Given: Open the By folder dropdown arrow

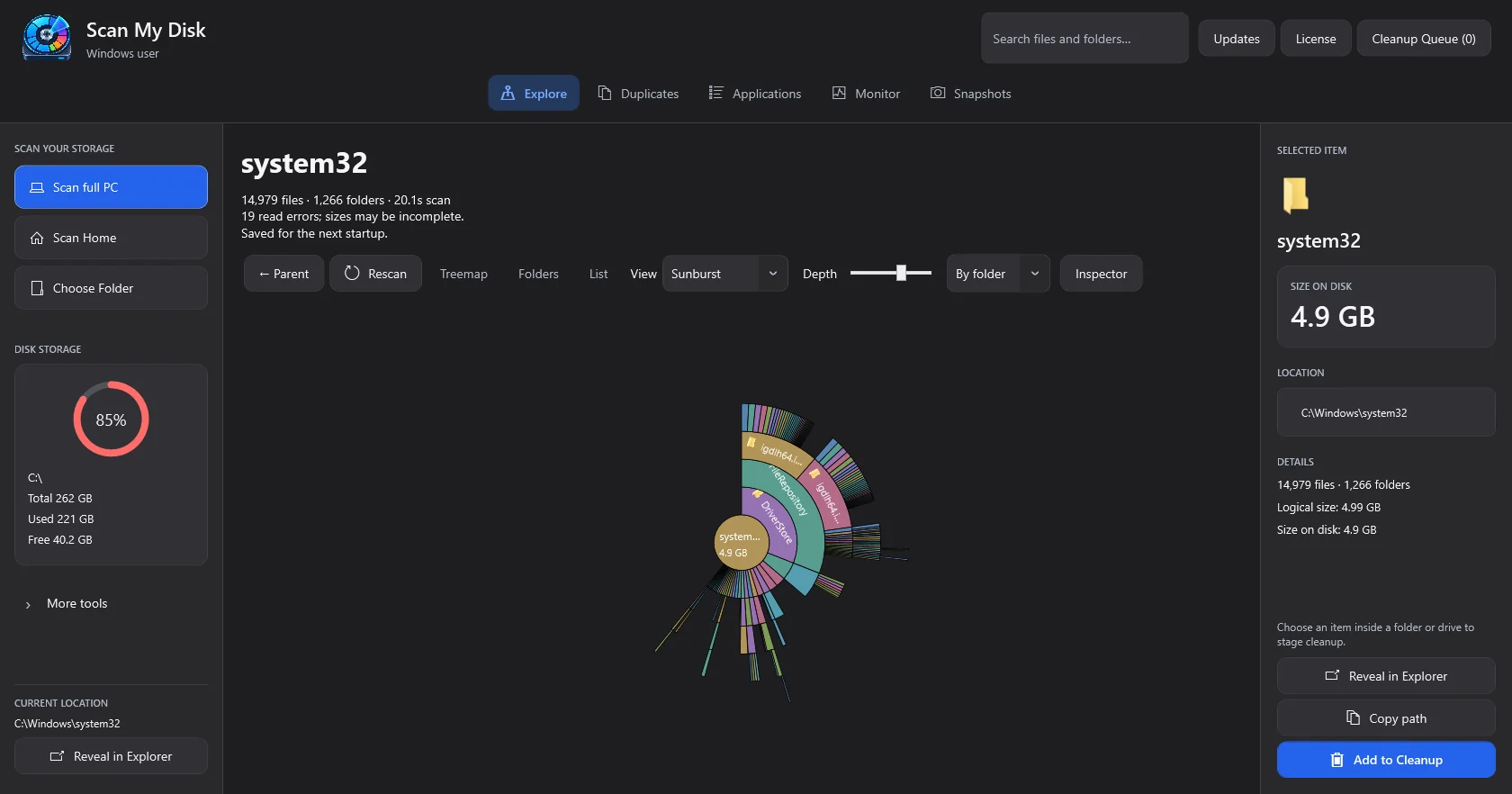Looking at the screenshot, I should [1035, 274].
